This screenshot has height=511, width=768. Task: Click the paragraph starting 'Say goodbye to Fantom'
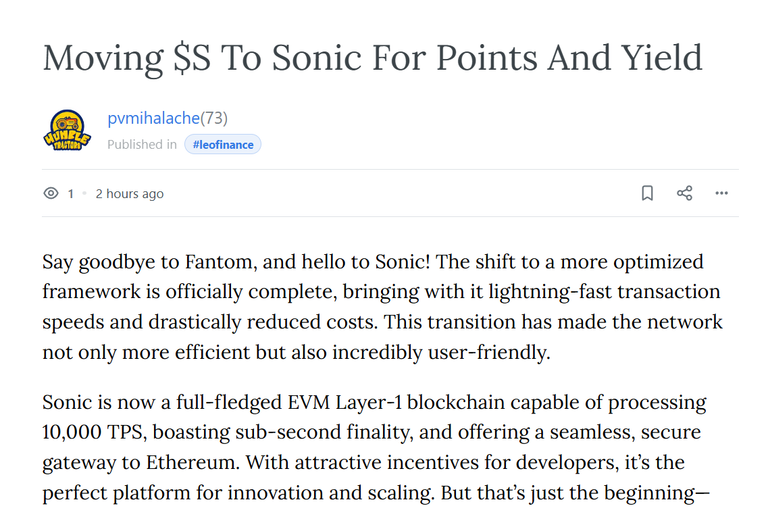(x=383, y=307)
